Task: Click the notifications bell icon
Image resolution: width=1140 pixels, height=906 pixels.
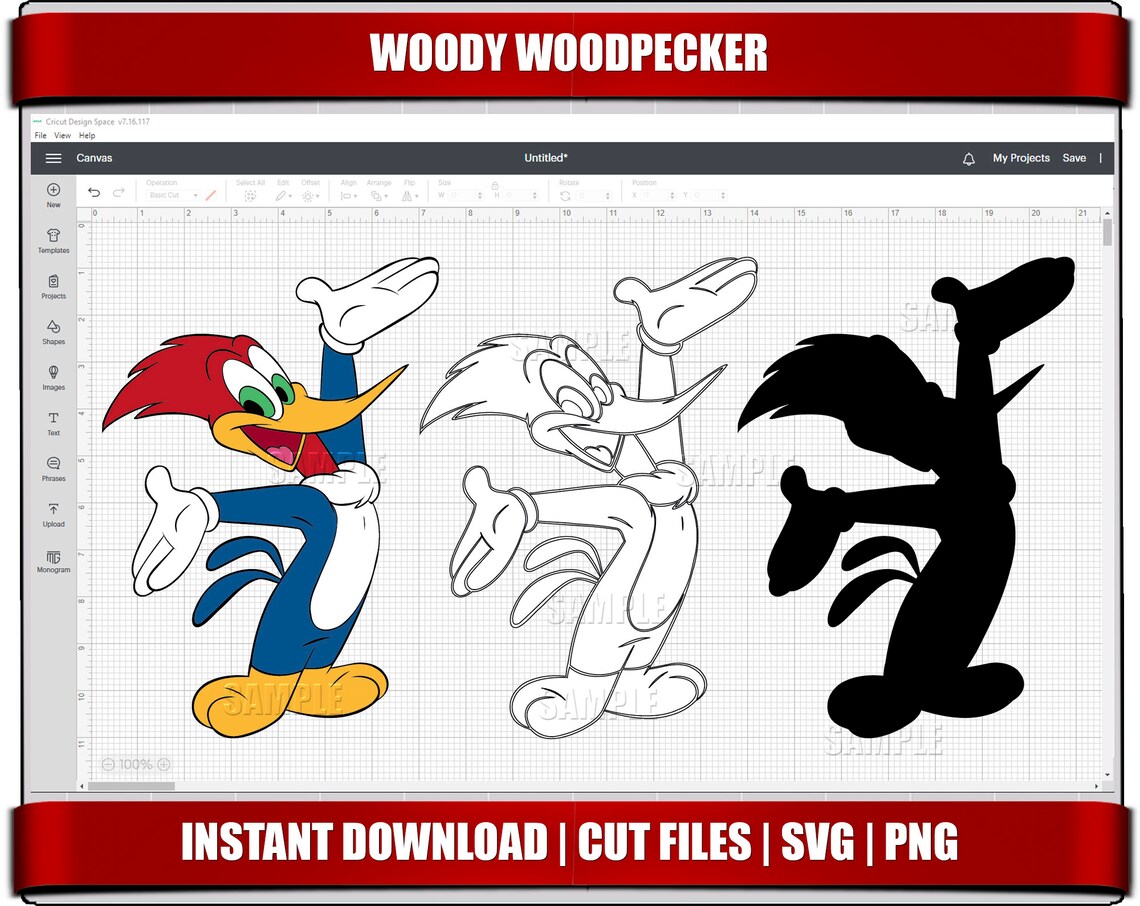Action: pos(968,158)
